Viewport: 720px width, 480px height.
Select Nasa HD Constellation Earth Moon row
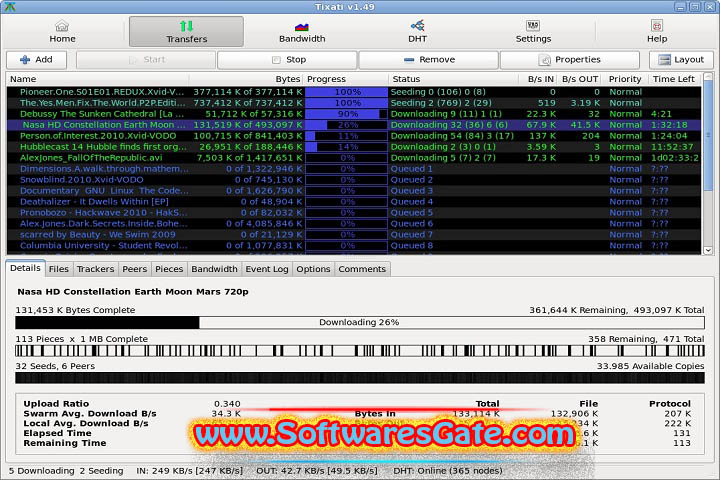(354, 125)
